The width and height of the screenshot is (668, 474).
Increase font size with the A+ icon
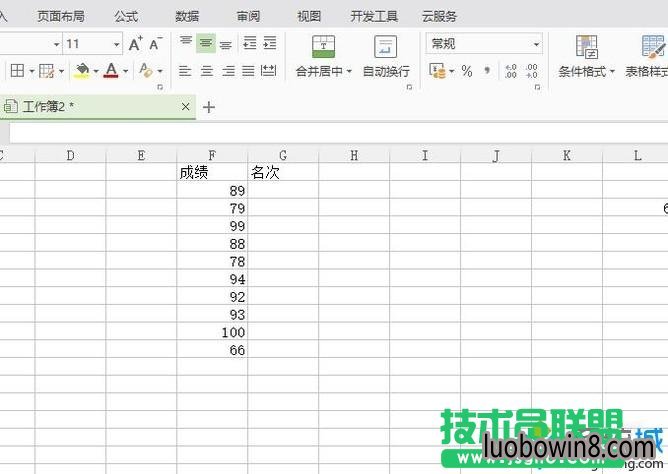point(135,43)
